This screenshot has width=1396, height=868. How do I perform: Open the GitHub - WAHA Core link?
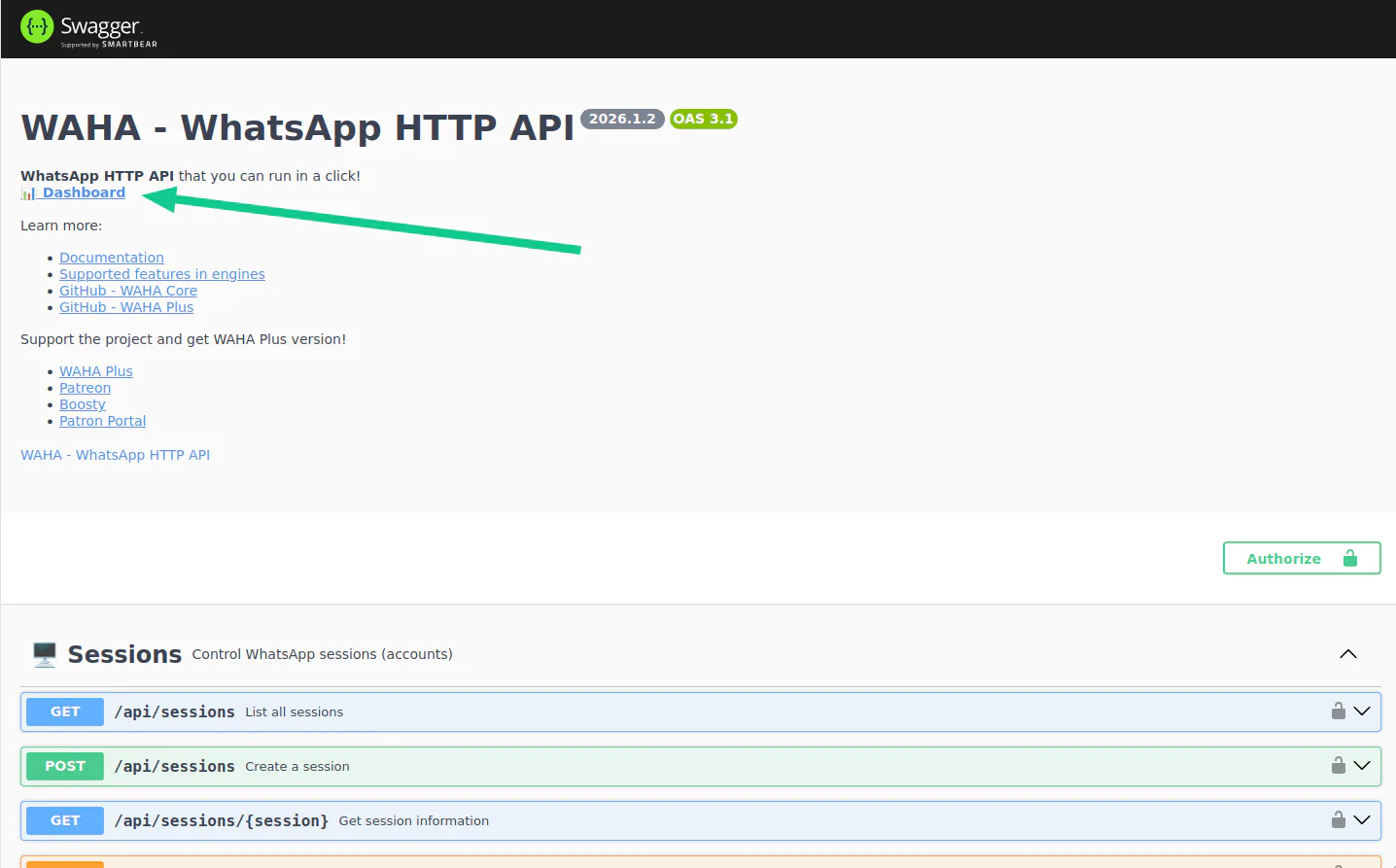127,290
